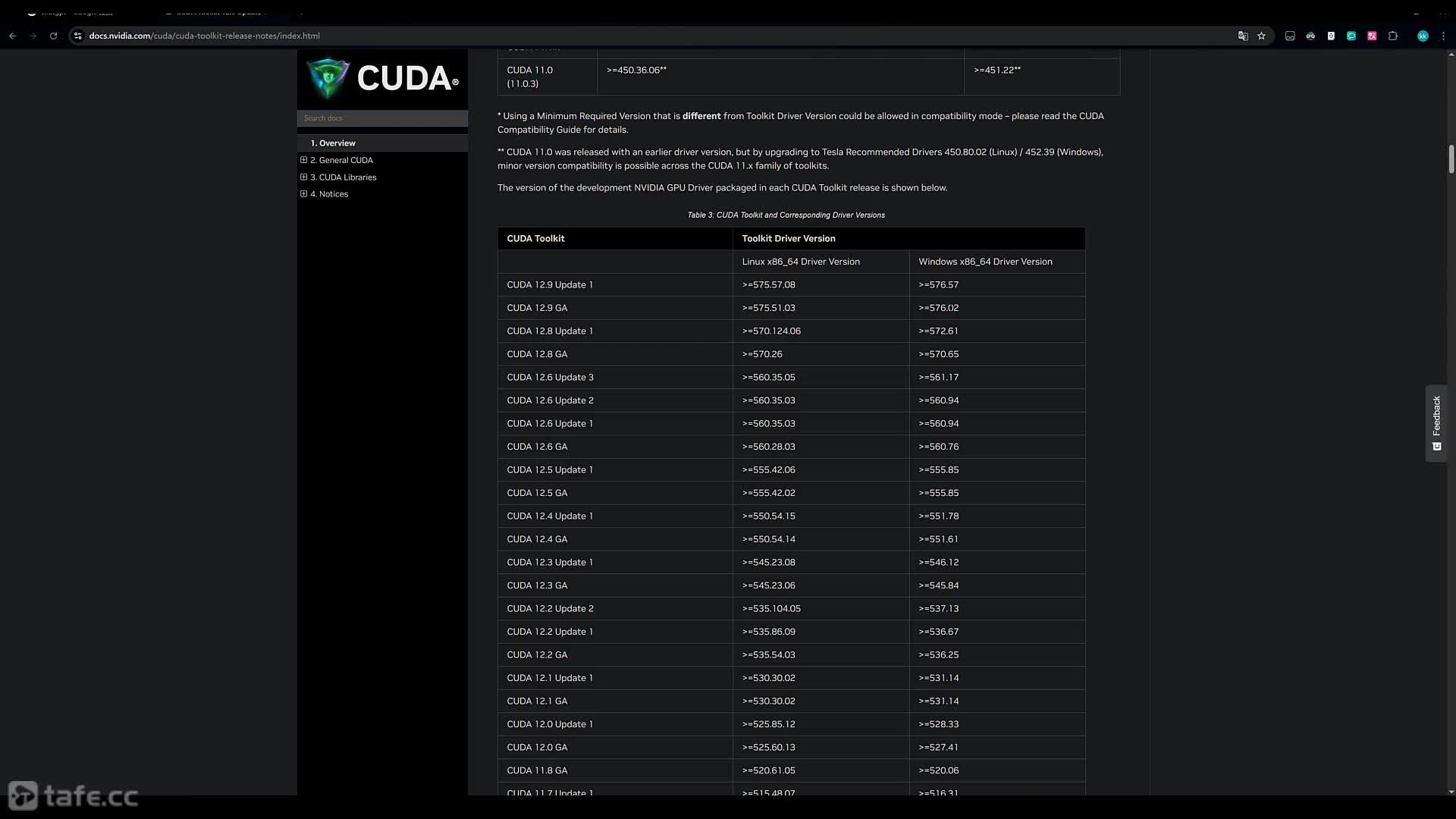Click the CUDA 12.5 Update 1 row

[791, 470]
